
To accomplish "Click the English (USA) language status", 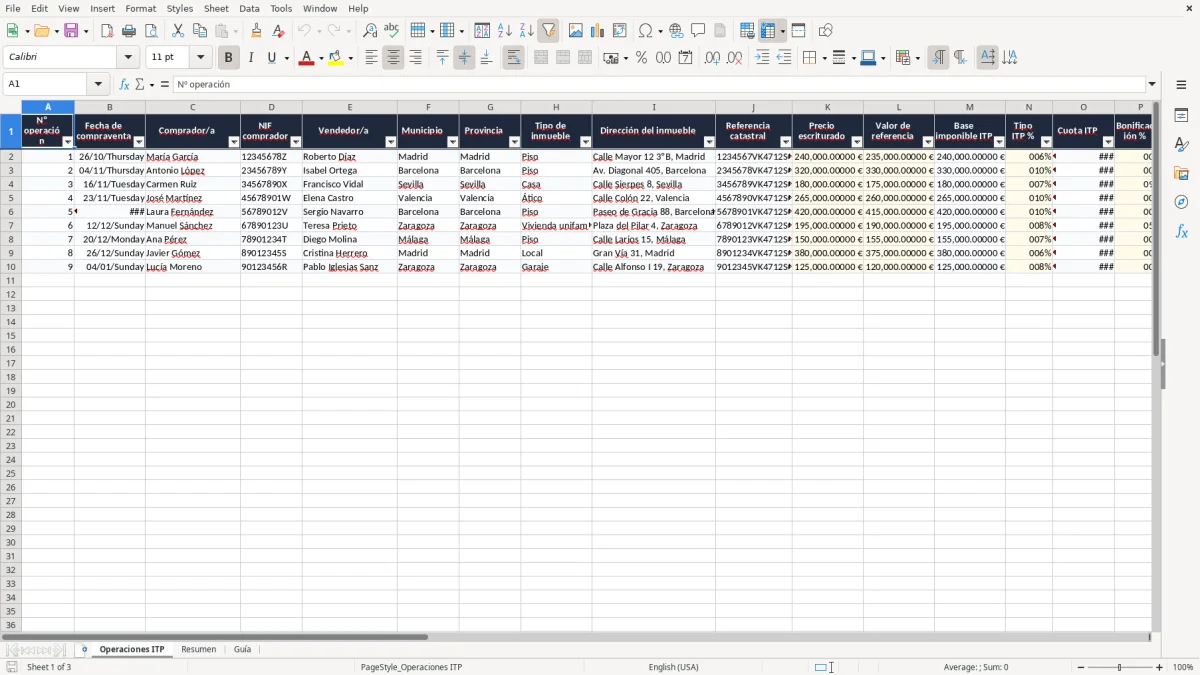I will click(x=674, y=667).
